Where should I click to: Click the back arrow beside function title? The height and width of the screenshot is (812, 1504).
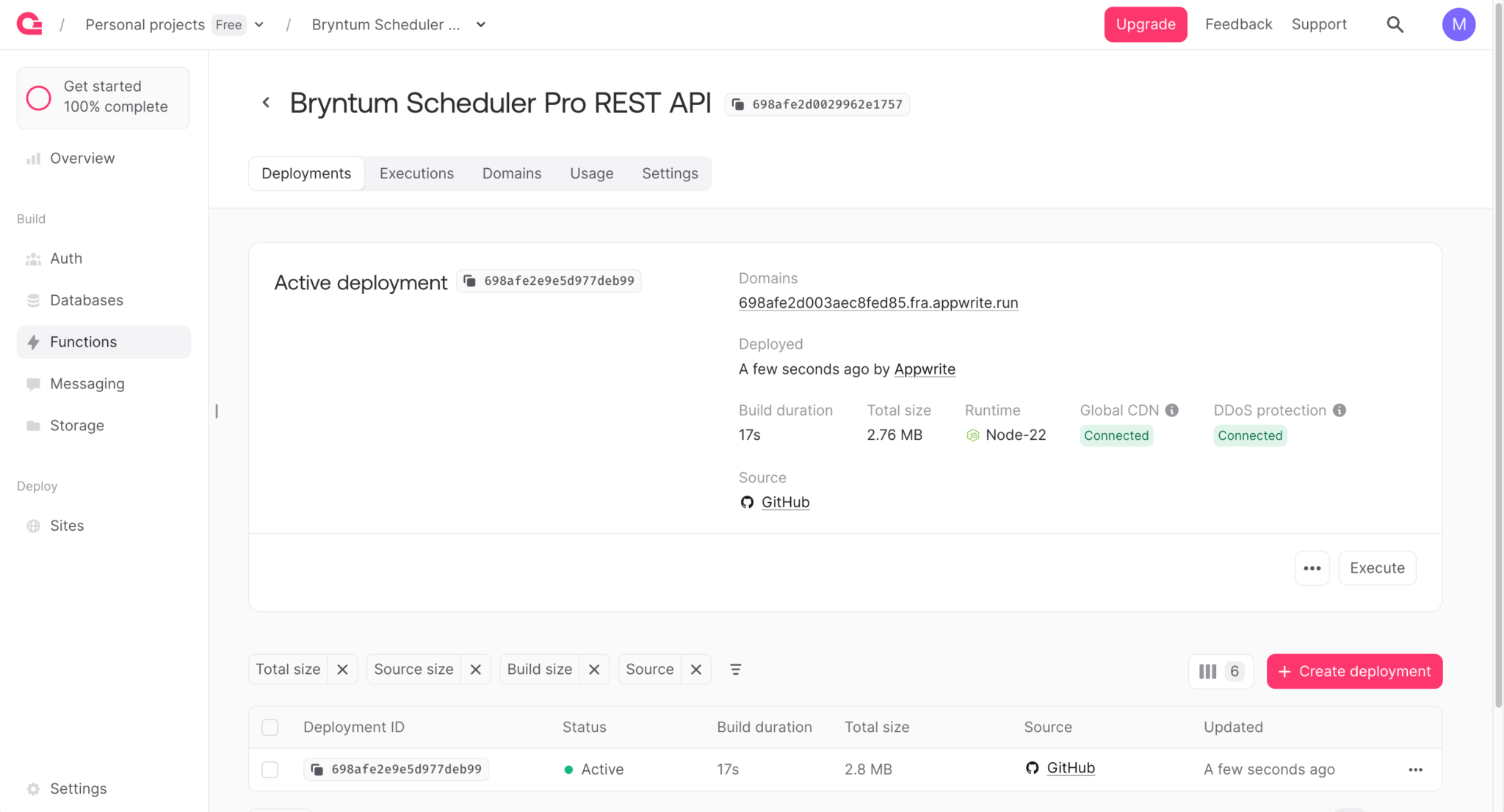tap(266, 103)
